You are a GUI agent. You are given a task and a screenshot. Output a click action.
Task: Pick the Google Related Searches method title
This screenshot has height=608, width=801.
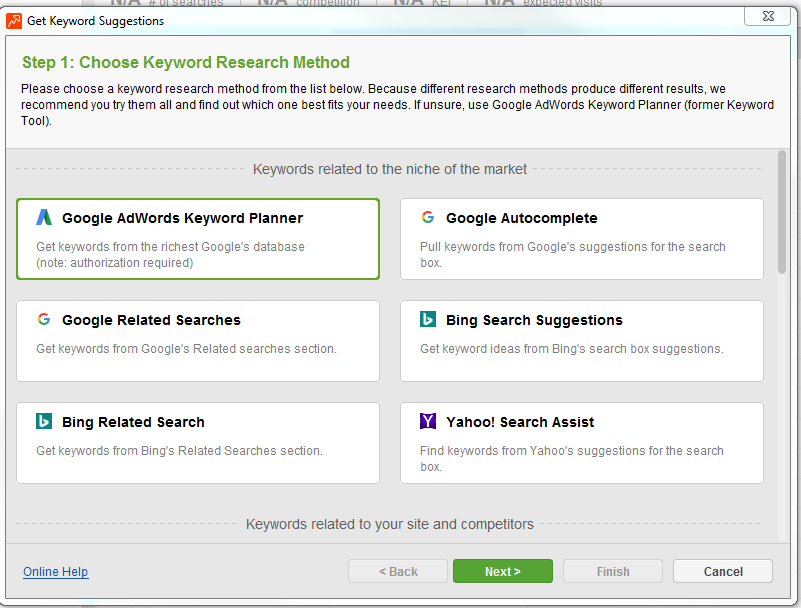[151, 320]
